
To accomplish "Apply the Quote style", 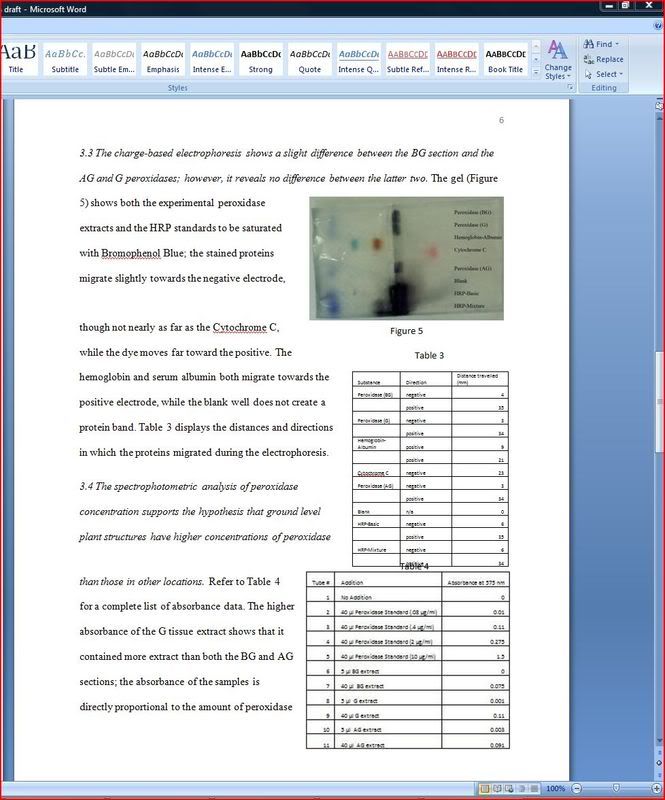I will click(x=310, y=59).
